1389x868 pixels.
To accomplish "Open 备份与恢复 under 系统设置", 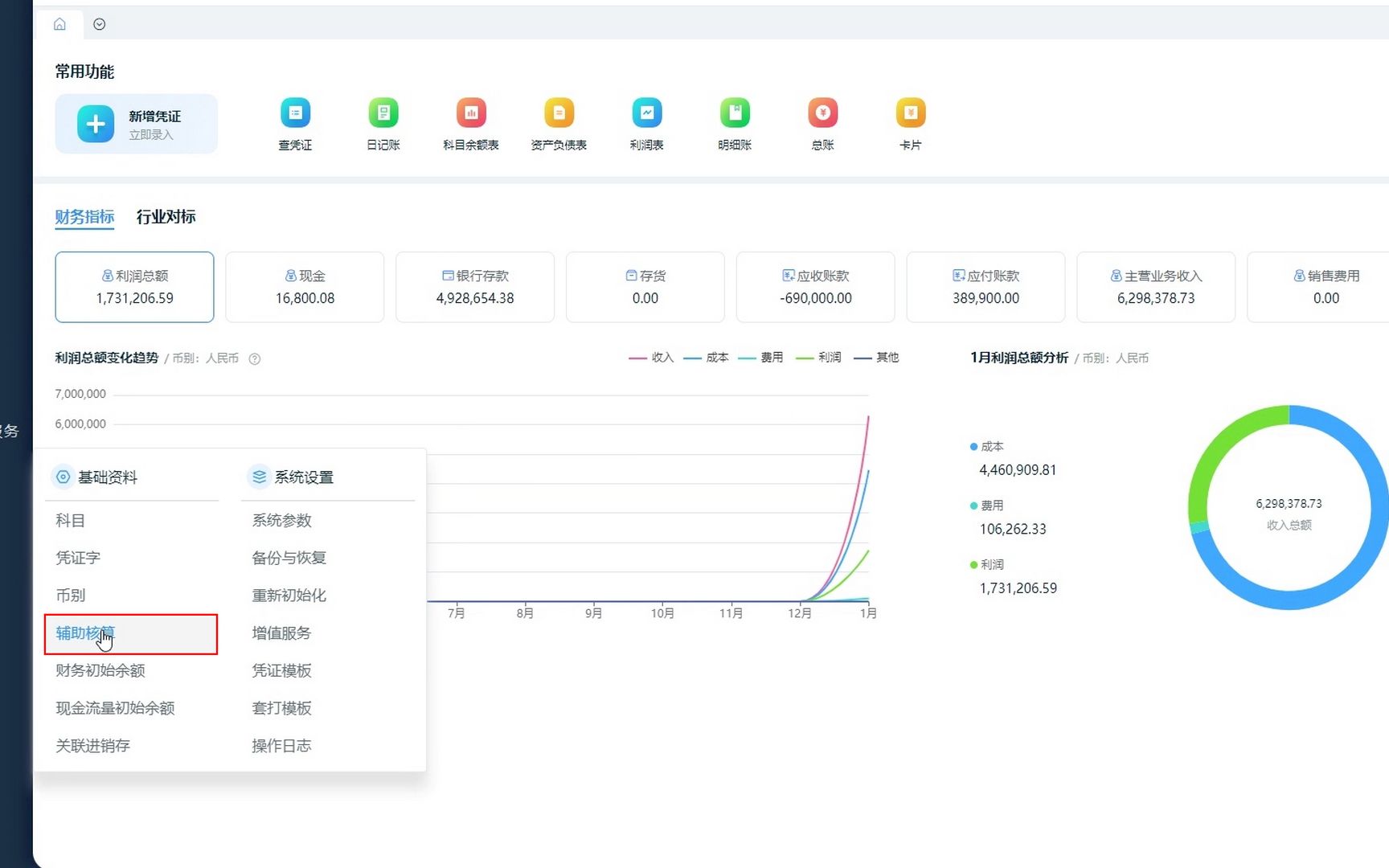I will (x=288, y=557).
